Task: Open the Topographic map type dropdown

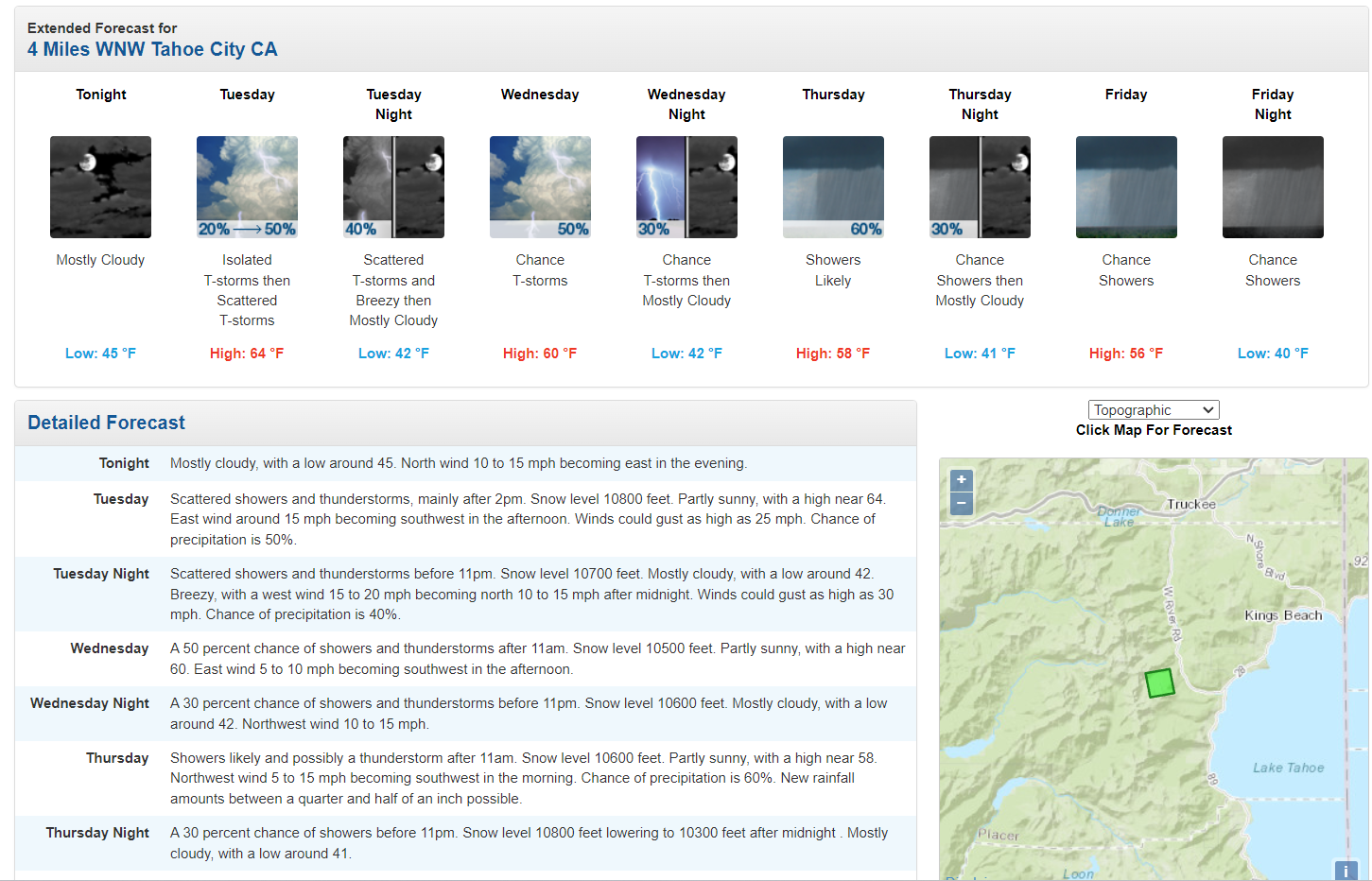Action: coord(1154,410)
